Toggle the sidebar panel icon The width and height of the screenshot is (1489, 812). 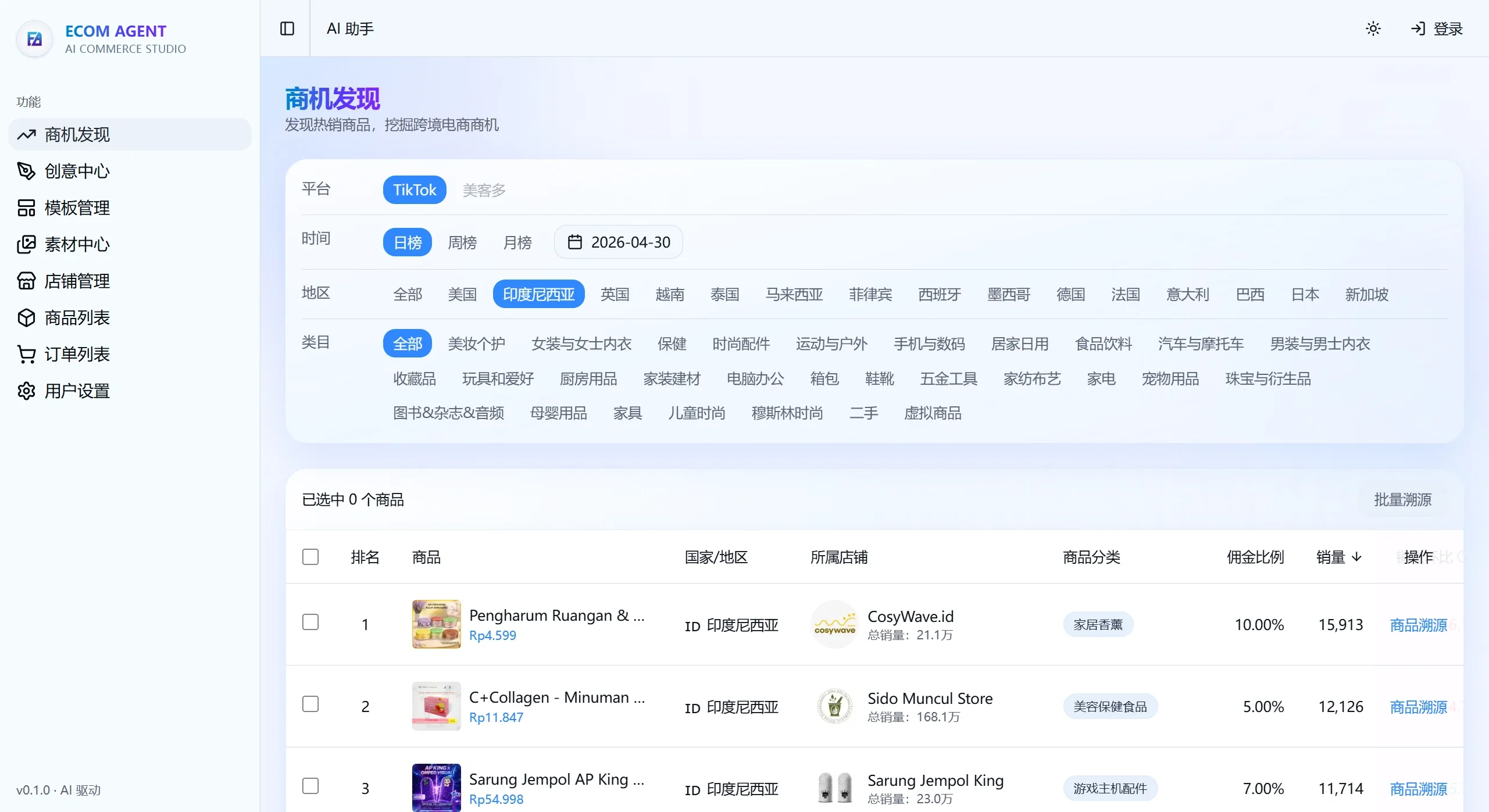tap(287, 28)
